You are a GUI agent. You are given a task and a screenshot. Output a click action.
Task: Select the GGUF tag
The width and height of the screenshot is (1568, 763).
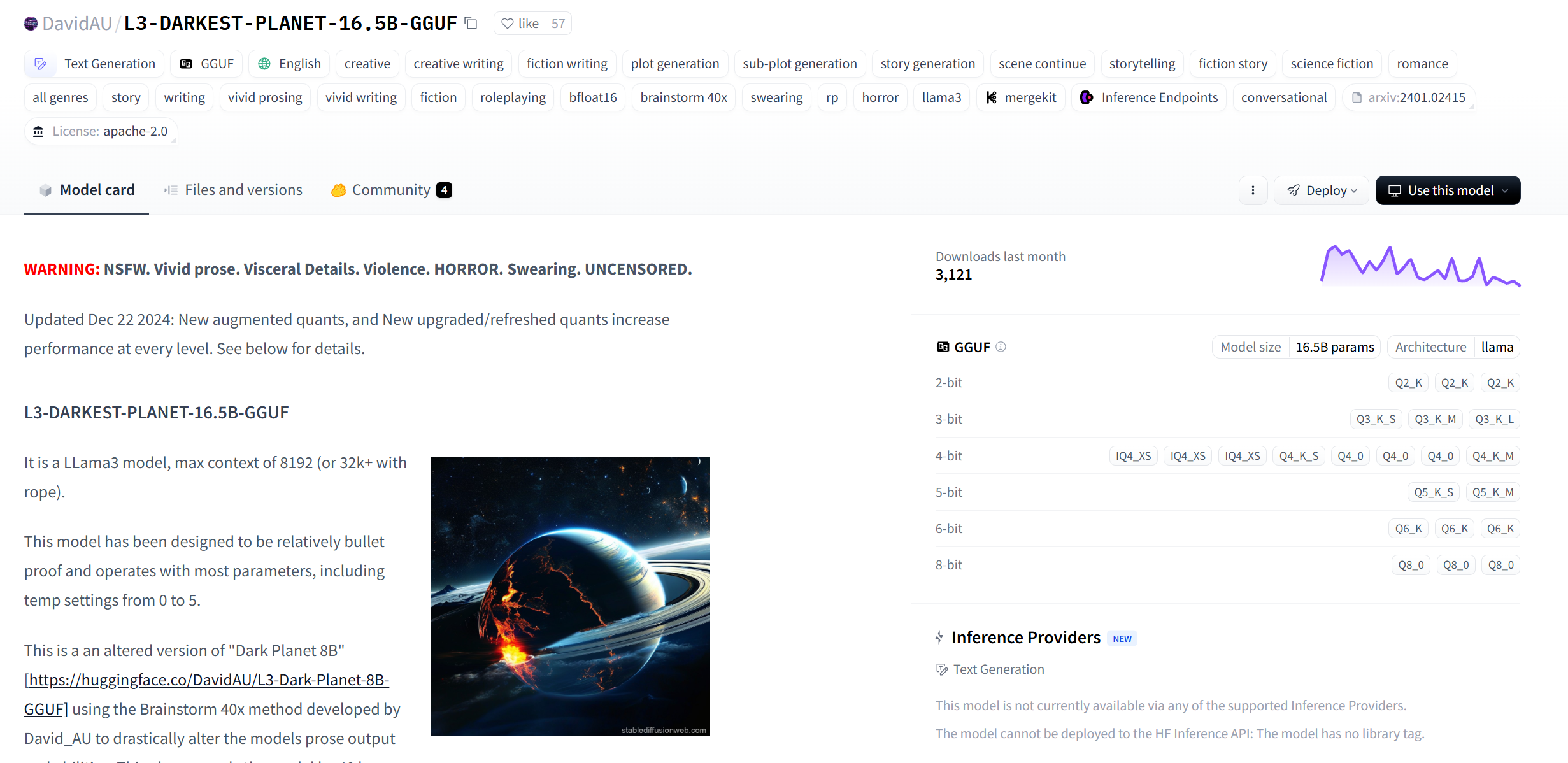pyautogui.click(x=207, y=64)
